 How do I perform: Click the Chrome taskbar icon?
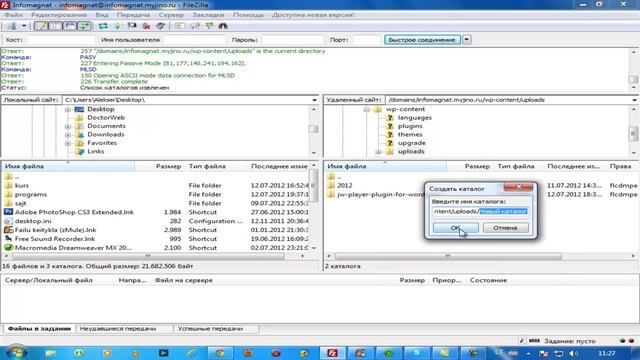pyautogui.click(x=220, y=353)
